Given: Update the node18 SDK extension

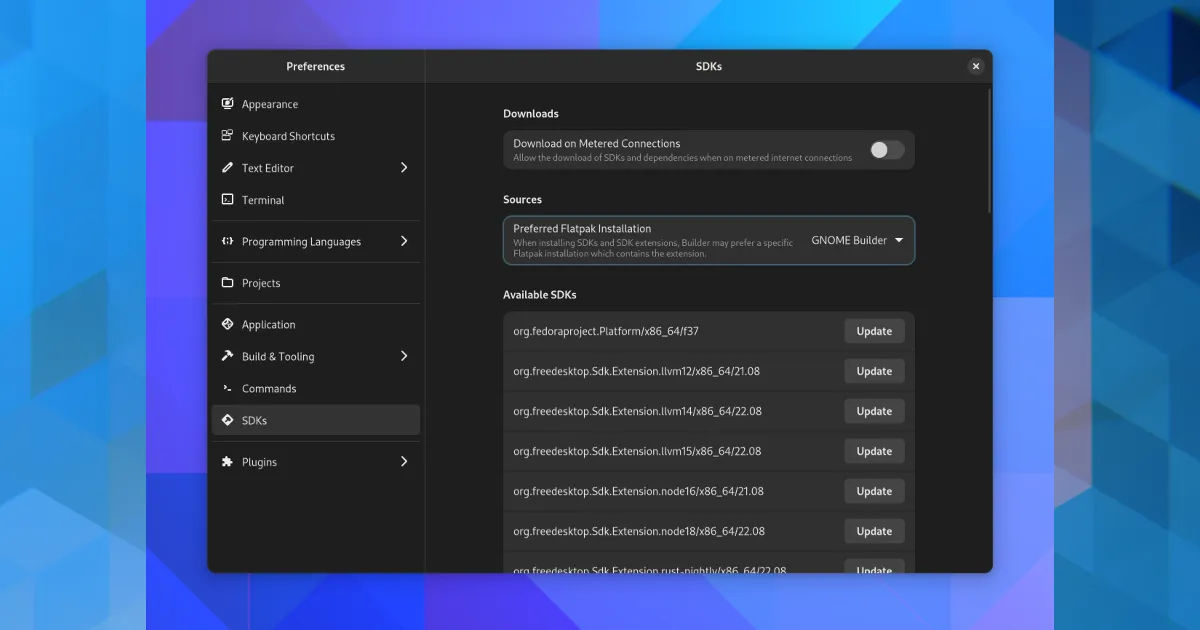Looking at the screenshot, I should point(874,531).
